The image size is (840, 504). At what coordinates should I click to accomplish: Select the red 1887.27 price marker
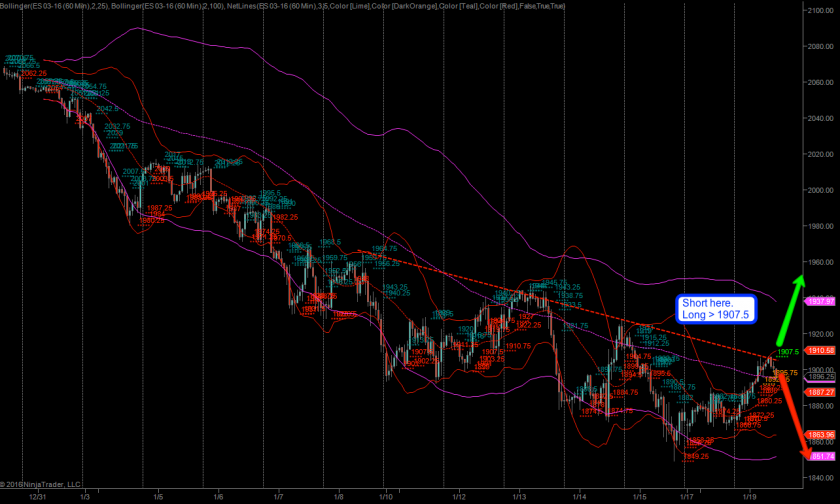tap(821, 392)
